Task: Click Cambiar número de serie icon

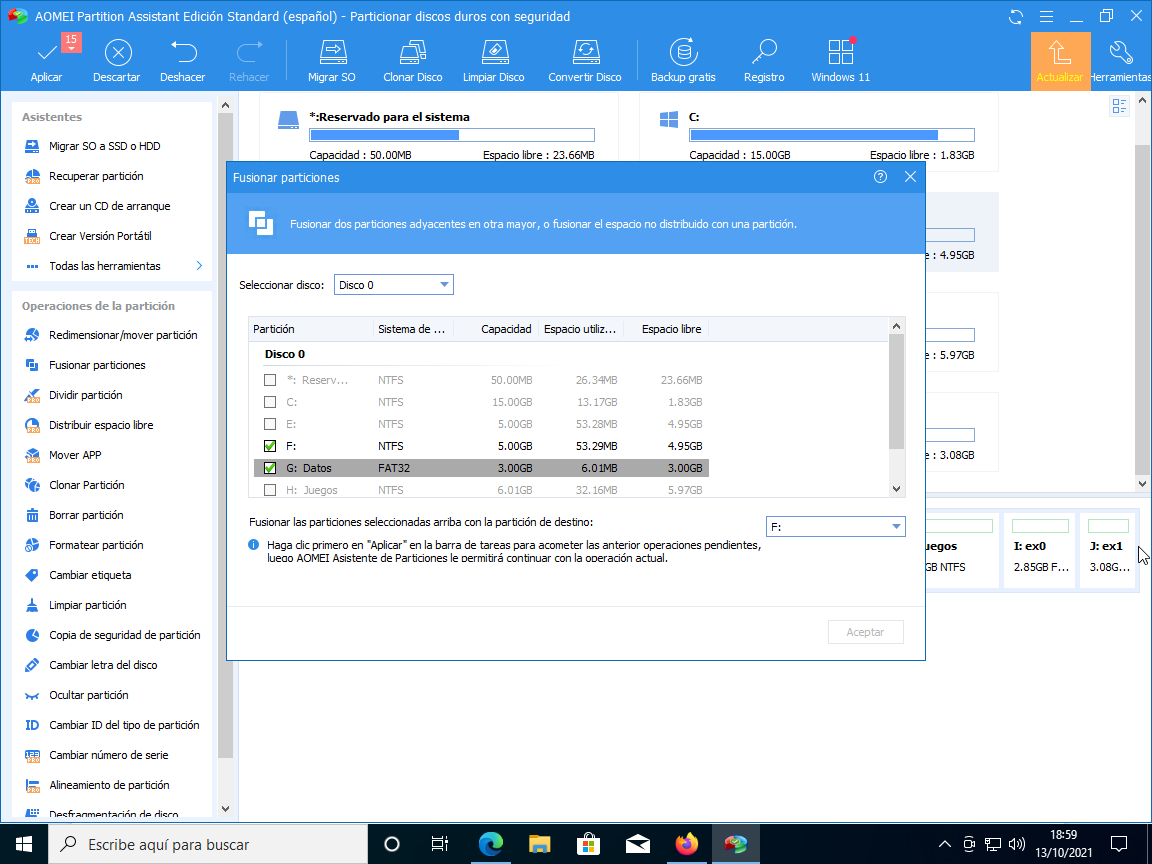Action: (x=32, y=755)
